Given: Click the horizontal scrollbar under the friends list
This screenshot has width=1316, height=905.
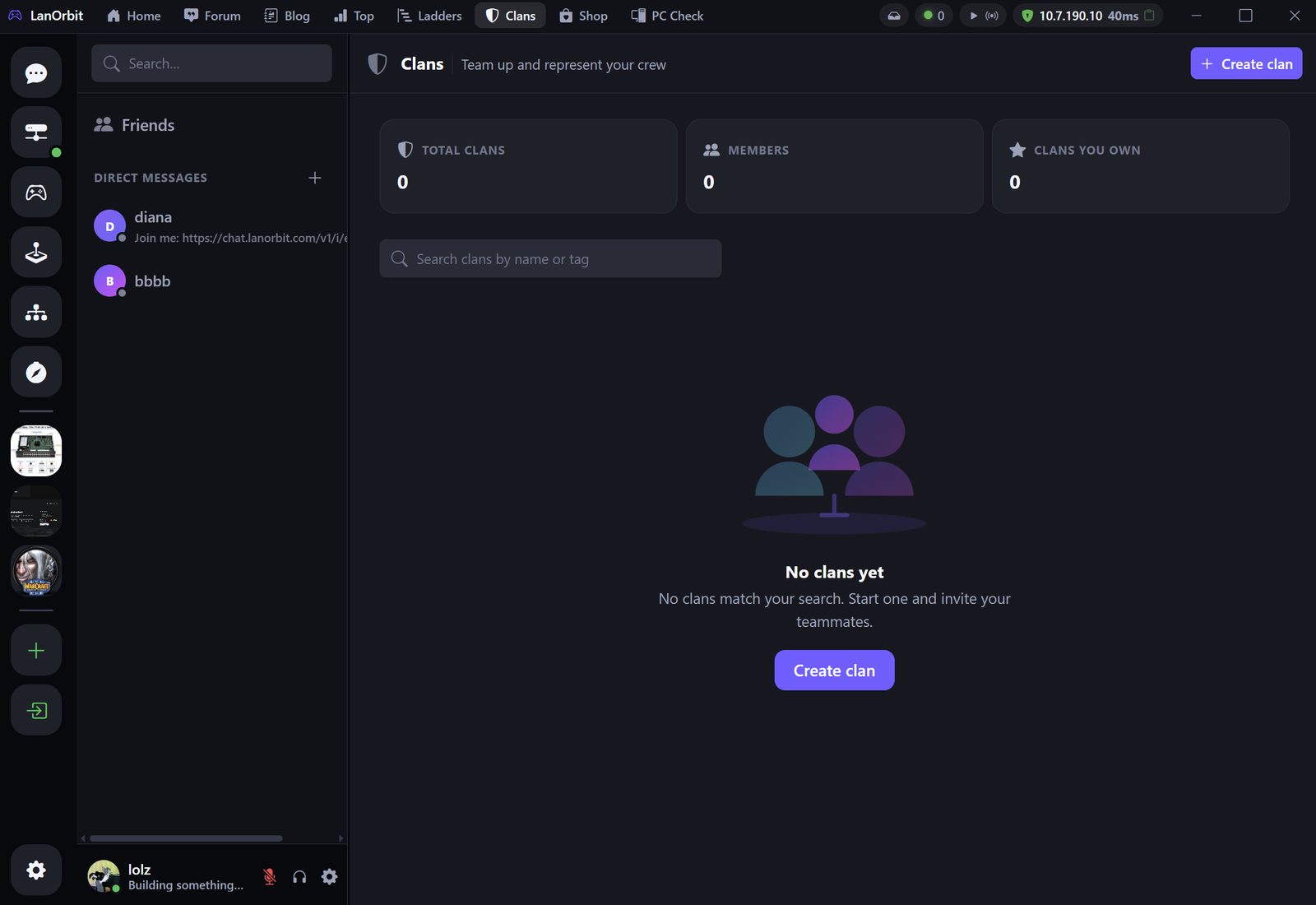Looking at the screenshot, I should pyautogui.click(x=186, y=838).
